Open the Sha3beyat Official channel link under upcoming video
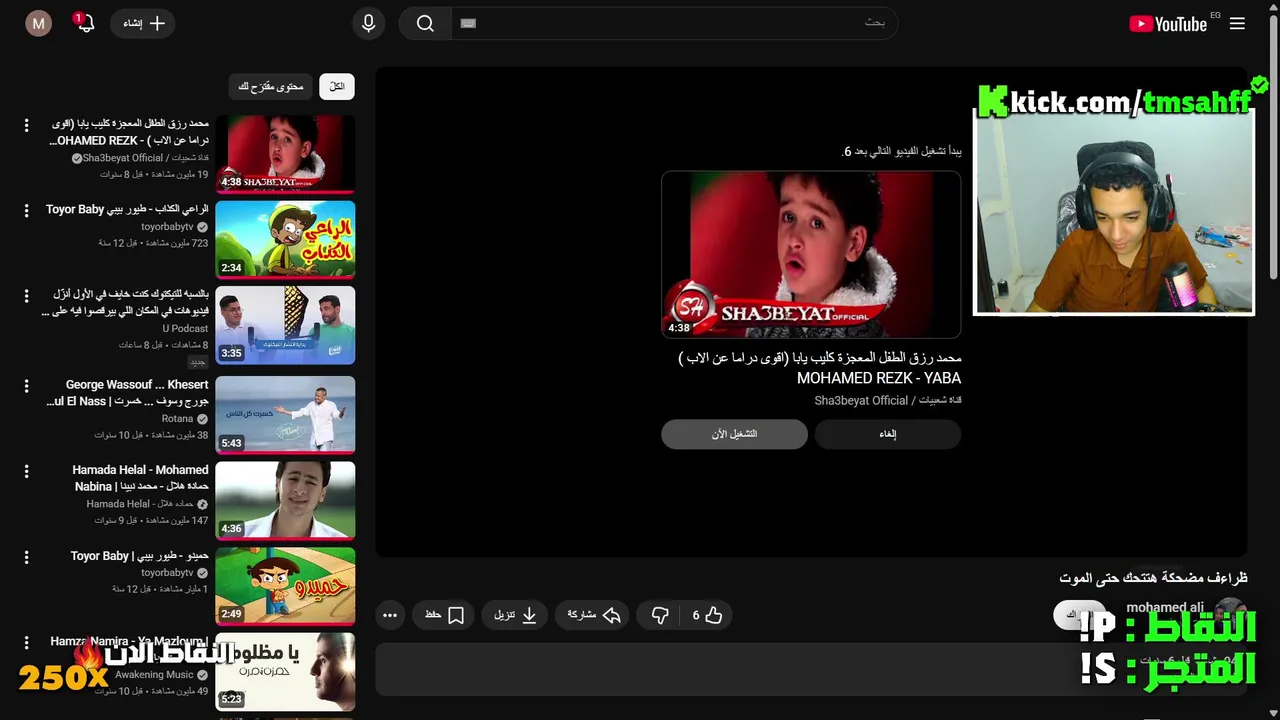The height and width of the screenshot is (720, 1280). 888,400
